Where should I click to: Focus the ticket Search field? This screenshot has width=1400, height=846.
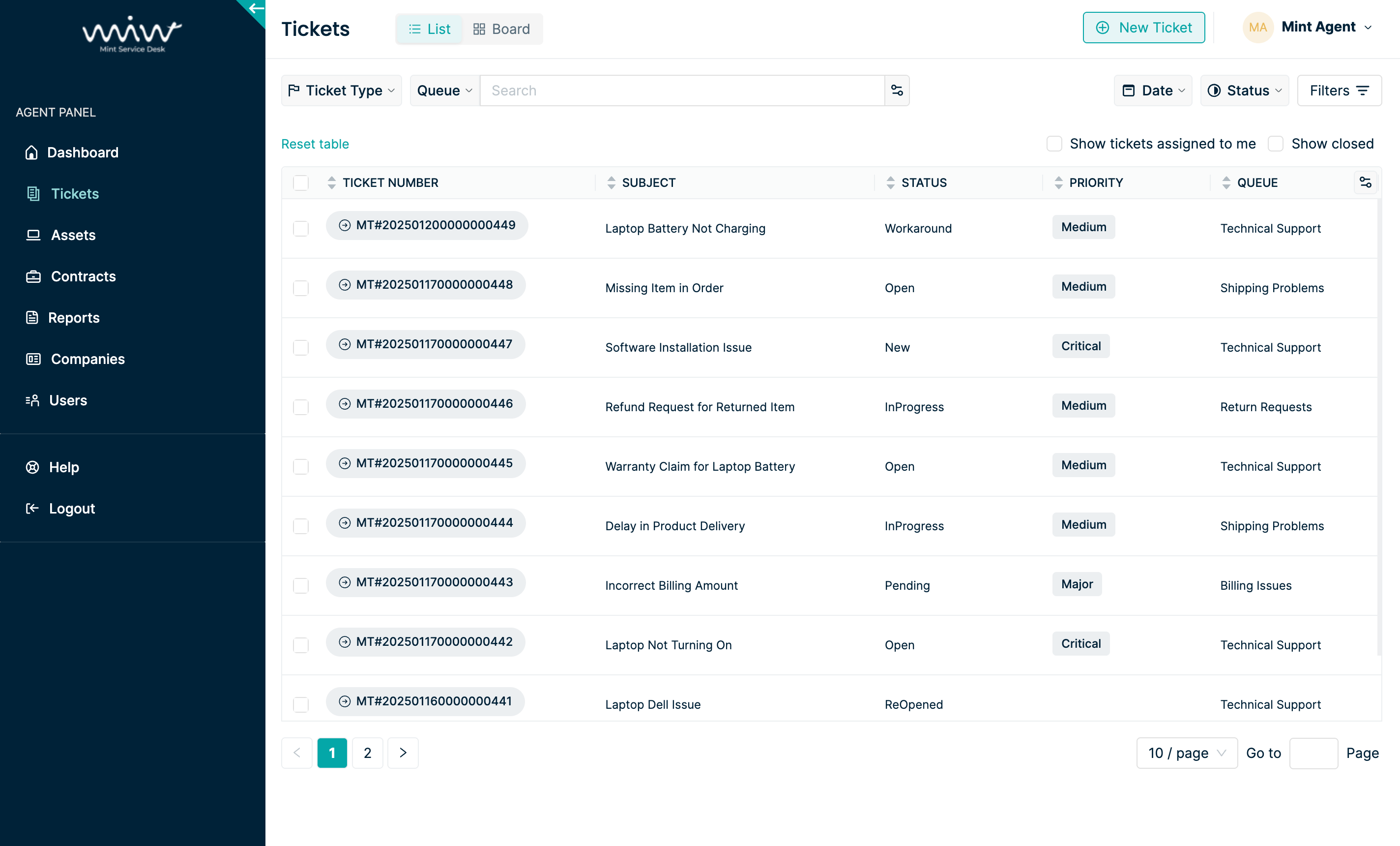click(682, 91)
